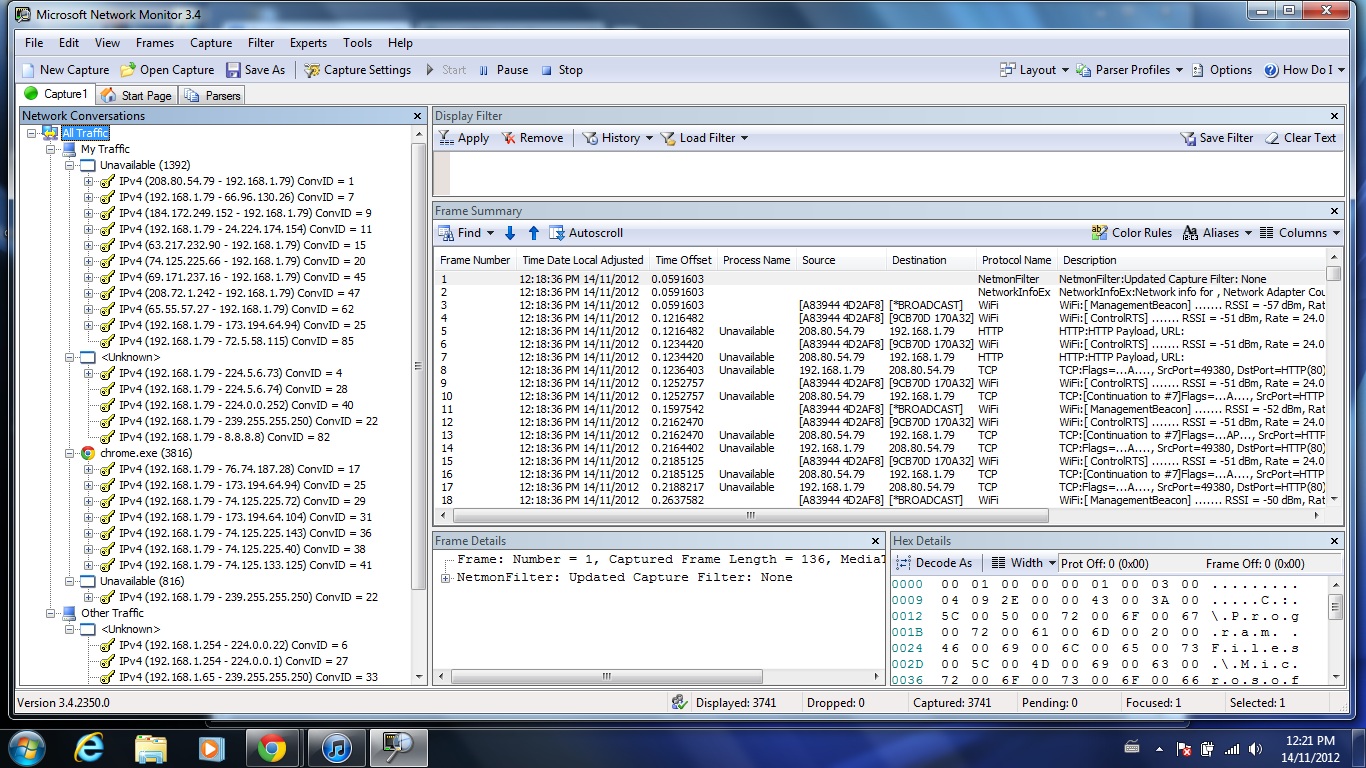Click the blue up arrow in Frame Summary

coord(533,233)
